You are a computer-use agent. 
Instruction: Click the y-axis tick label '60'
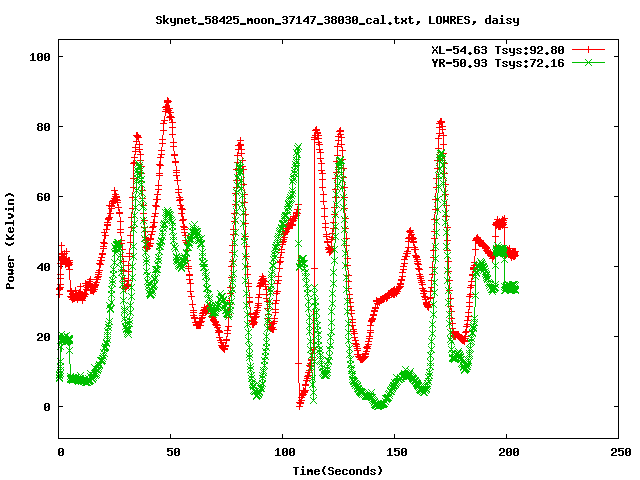tap(44, 197)
